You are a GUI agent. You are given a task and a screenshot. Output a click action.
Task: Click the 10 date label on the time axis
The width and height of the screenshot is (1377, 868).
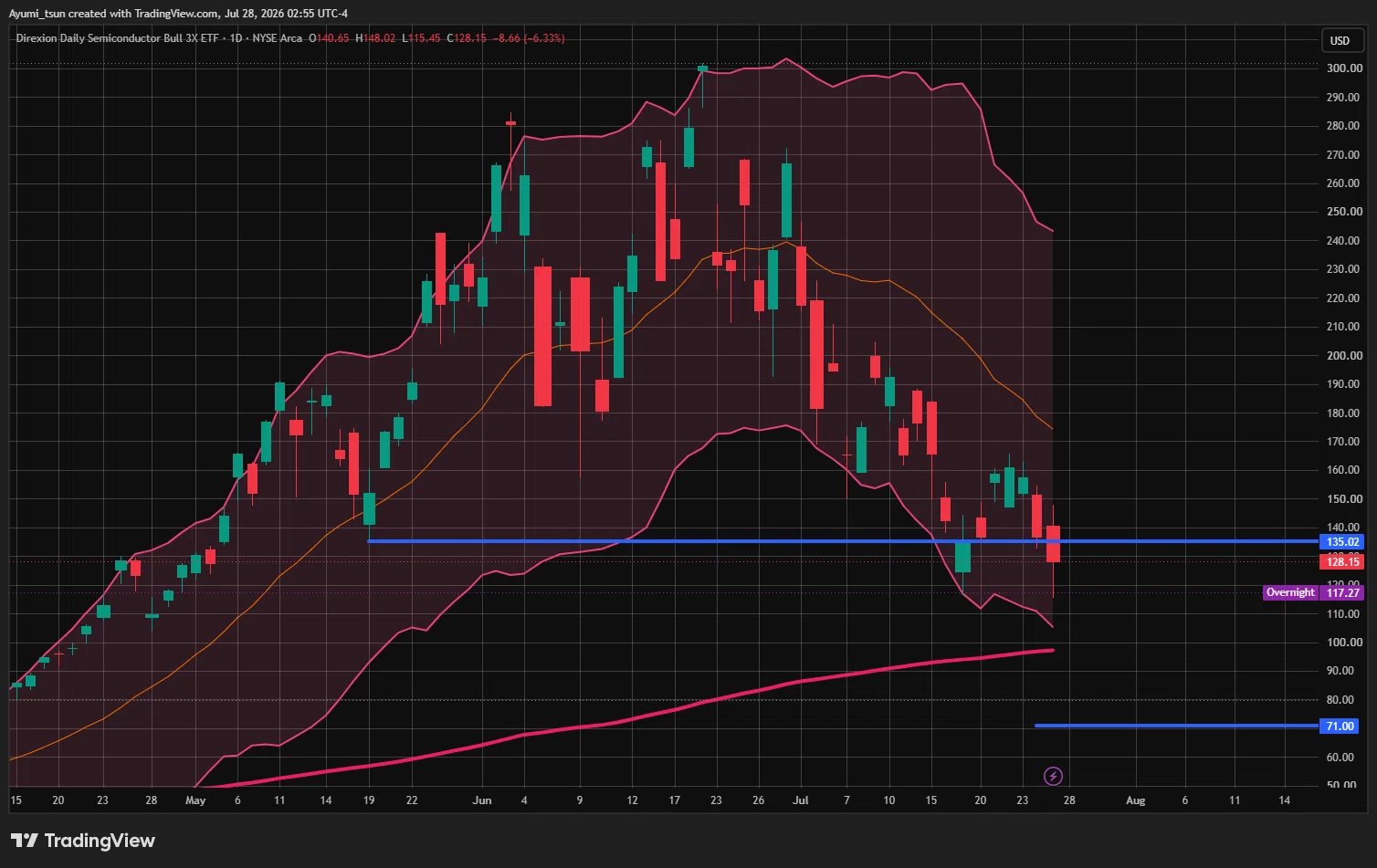(x=889, y=800)
